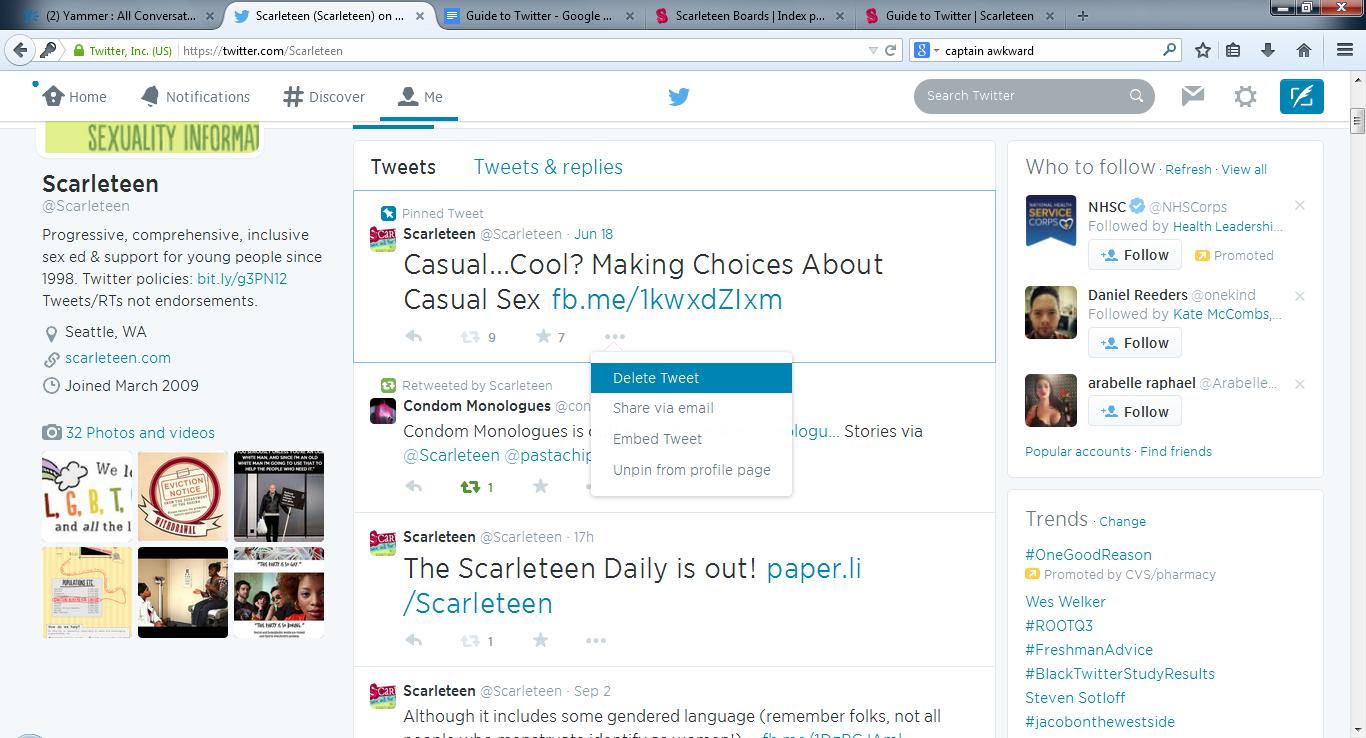Viewport: 1366px width, 738px height.
Task: Favorite the pinned Casual Sex tweet
Action: 542,337
